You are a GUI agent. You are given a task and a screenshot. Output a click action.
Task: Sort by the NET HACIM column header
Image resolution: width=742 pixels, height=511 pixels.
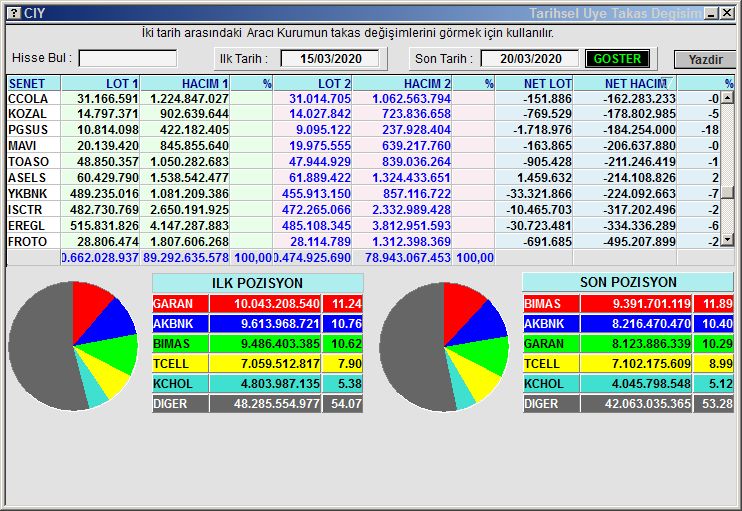(635, 83)
